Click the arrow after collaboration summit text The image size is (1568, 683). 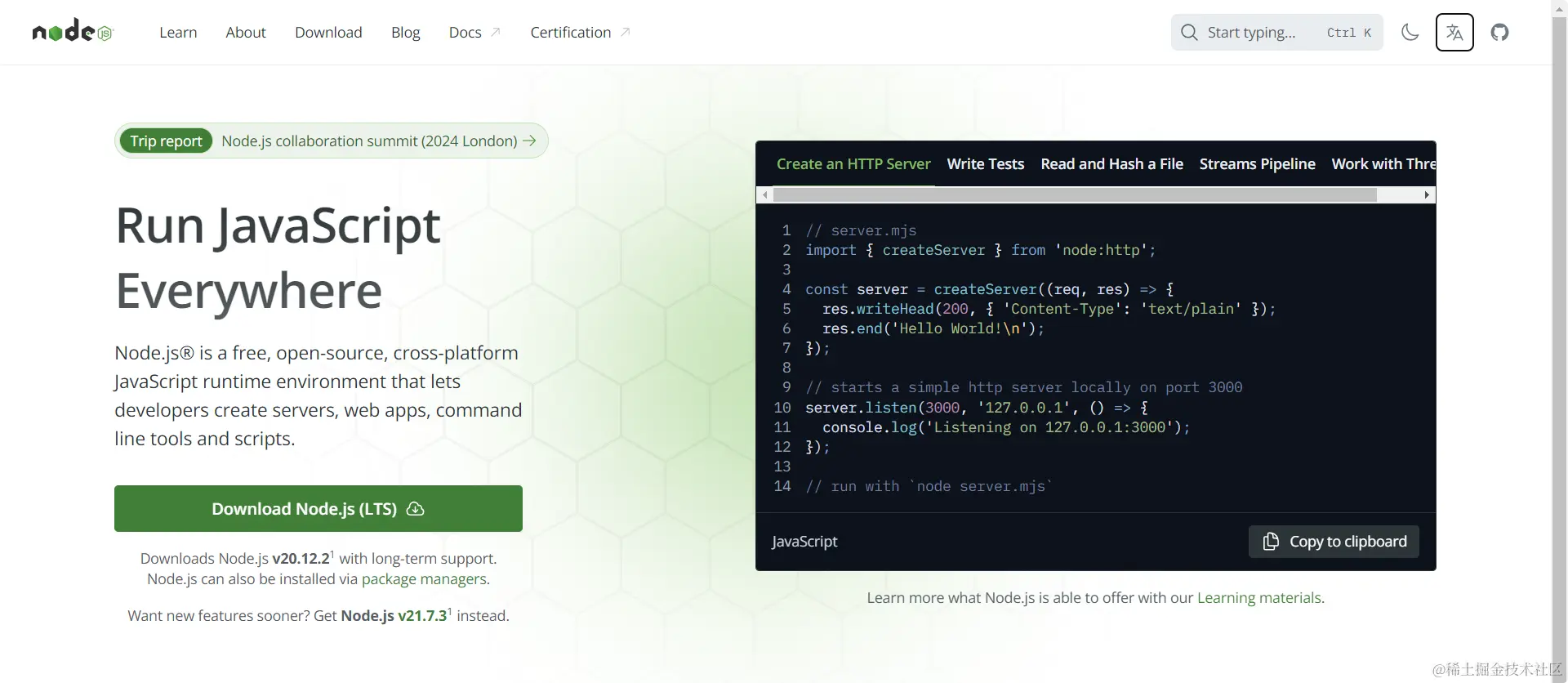point(529,141)
